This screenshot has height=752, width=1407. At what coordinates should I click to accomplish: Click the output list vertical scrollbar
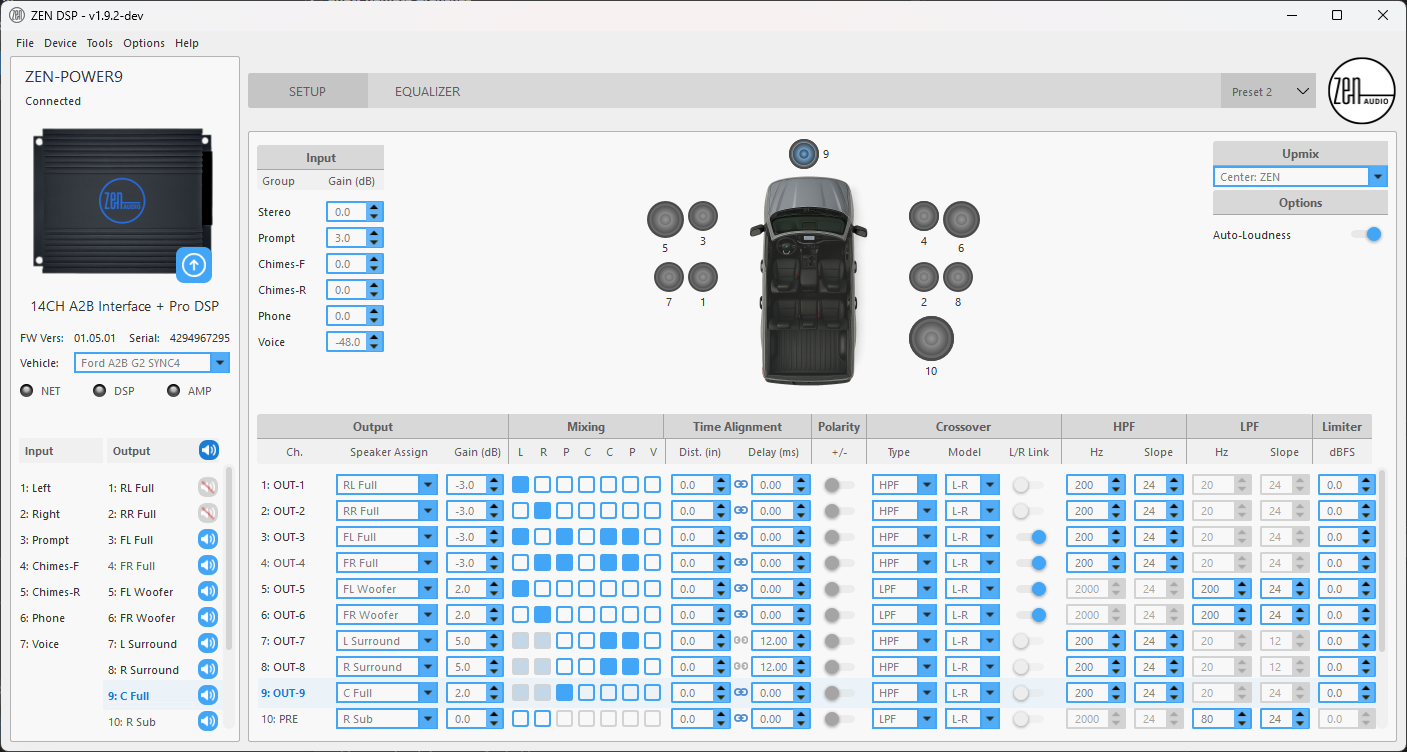228,558
